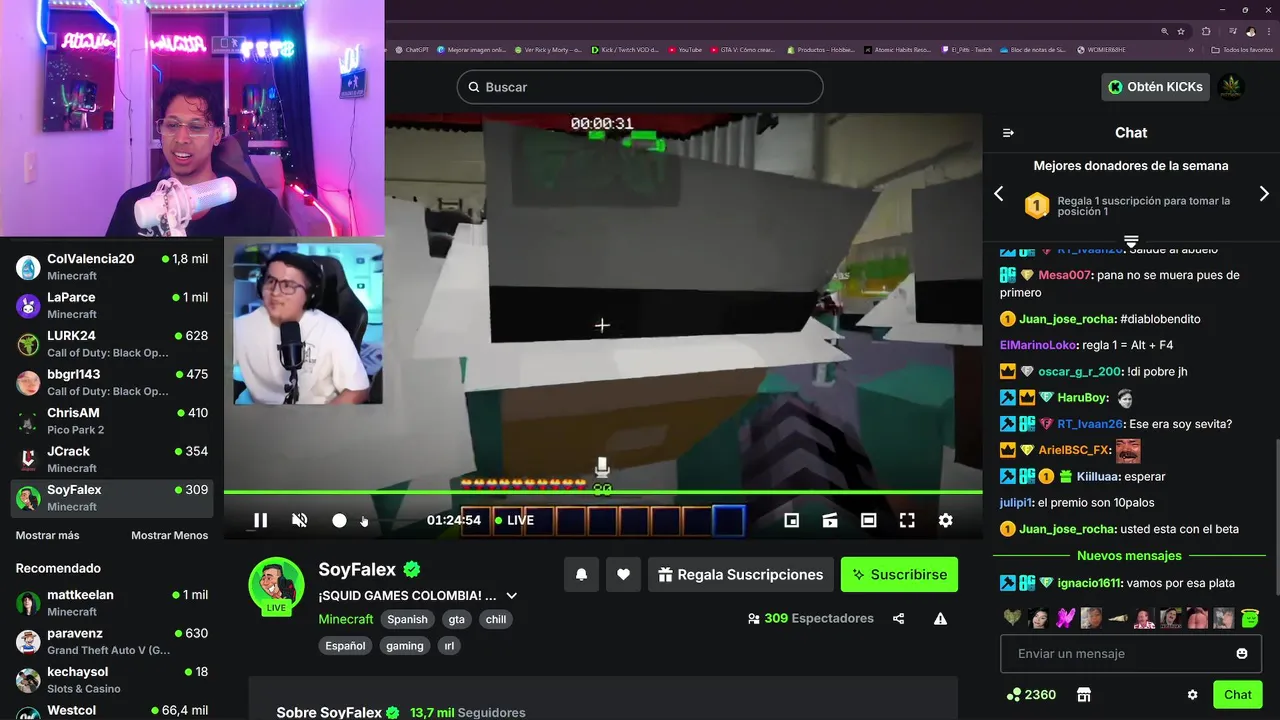This screenshot has height=720, width=1280.
Task: Click the Buscar search field
Action: pos(640,87)
